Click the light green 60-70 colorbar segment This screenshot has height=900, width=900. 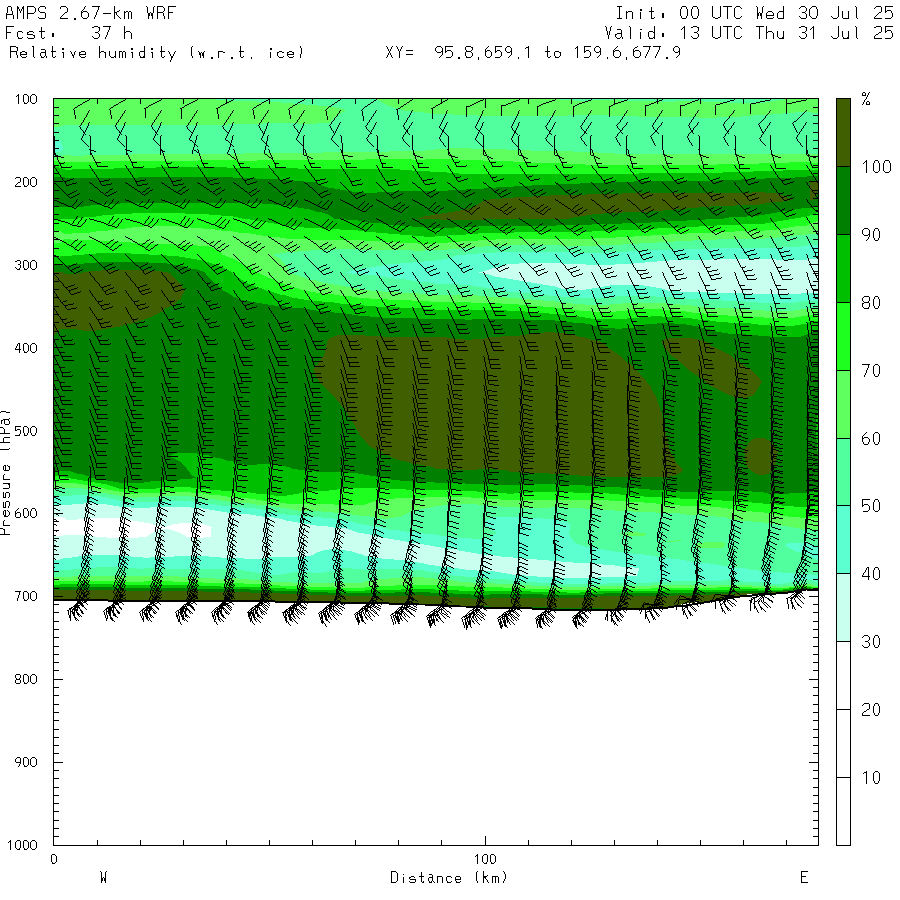[843, 404]
